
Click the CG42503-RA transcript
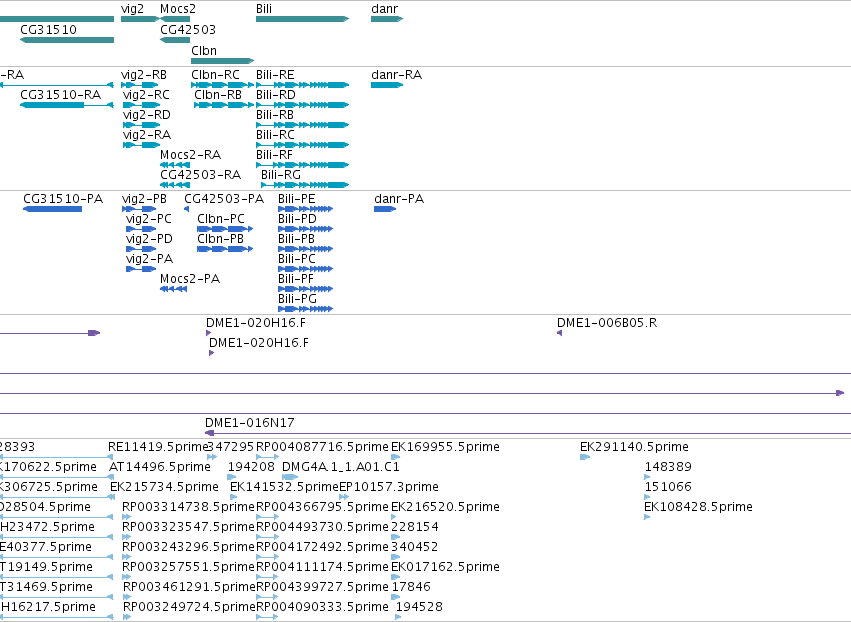tap(175, 185)
